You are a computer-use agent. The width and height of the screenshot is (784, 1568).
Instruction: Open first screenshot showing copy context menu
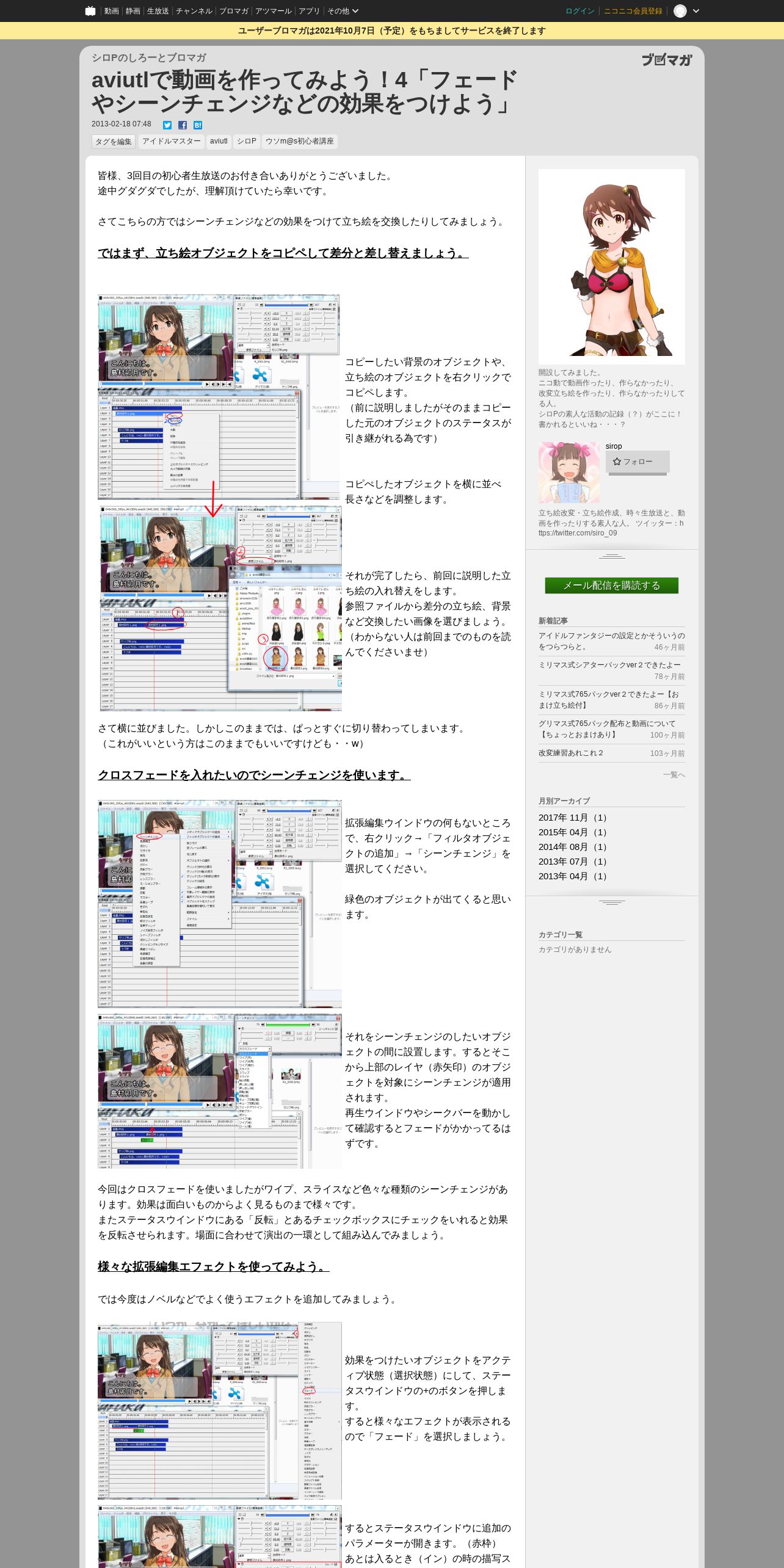(x=219, y=397)
